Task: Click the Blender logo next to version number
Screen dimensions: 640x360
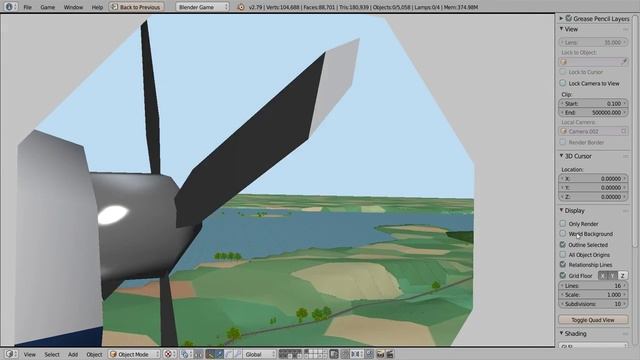Action: tap(241, 7)
